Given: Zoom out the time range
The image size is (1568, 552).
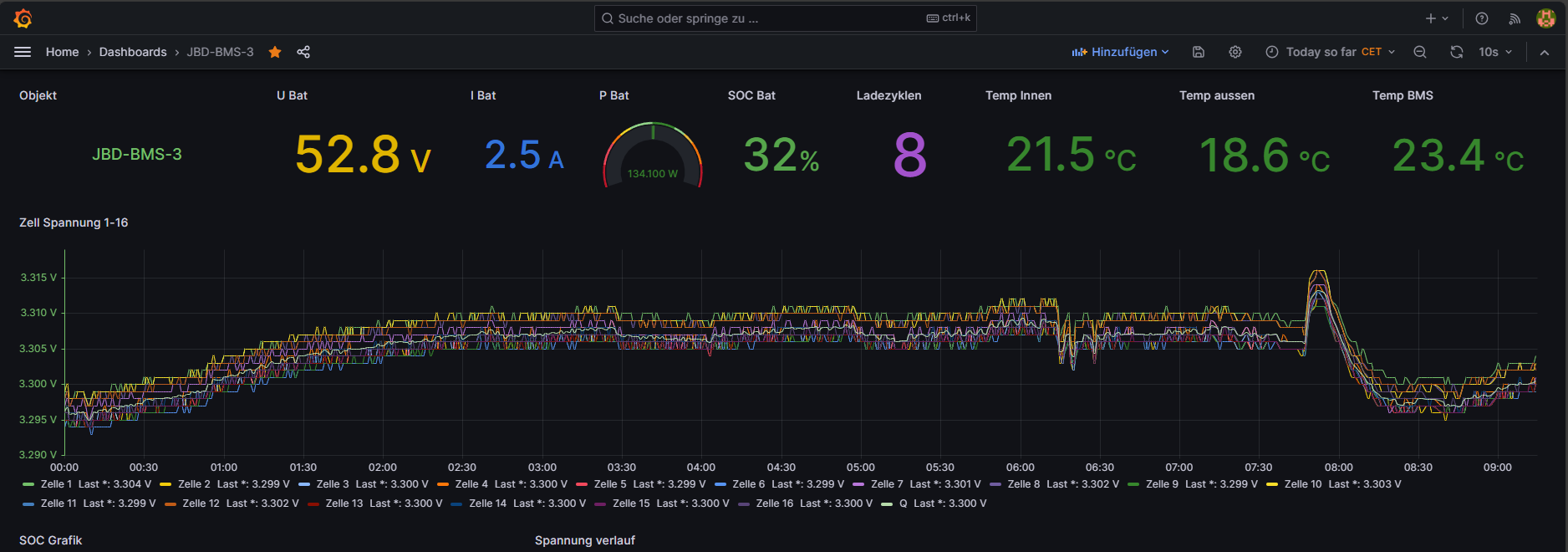Looking at the screenshot, I should click(x=1419, y=52).
